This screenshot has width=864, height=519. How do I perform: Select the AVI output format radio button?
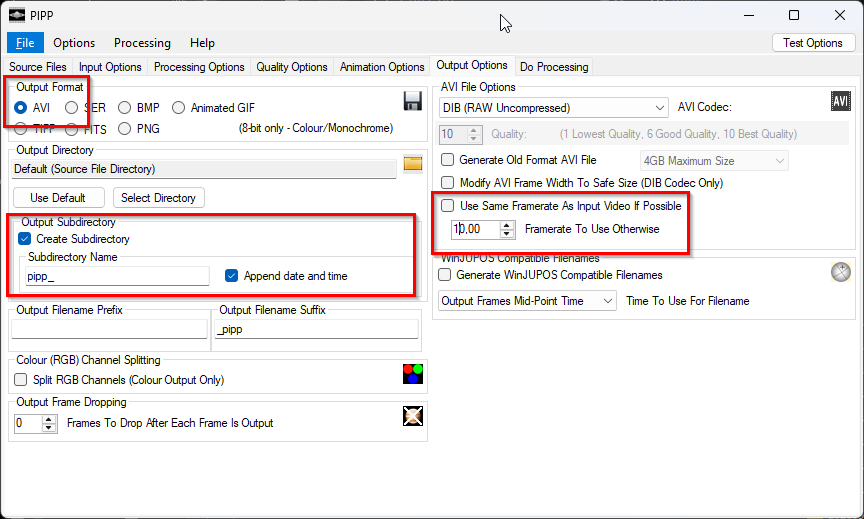point(20,107)
